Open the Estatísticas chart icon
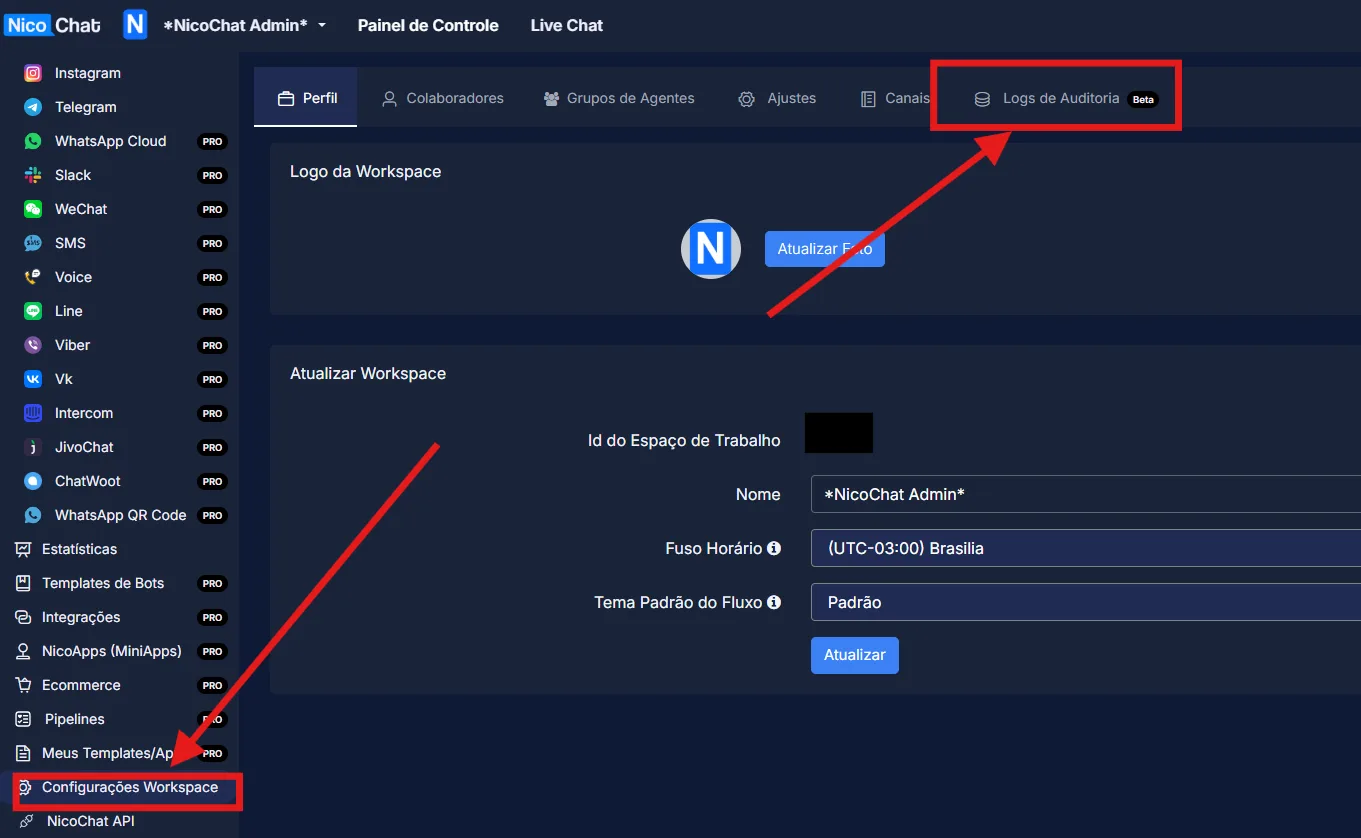 (23, 549)
